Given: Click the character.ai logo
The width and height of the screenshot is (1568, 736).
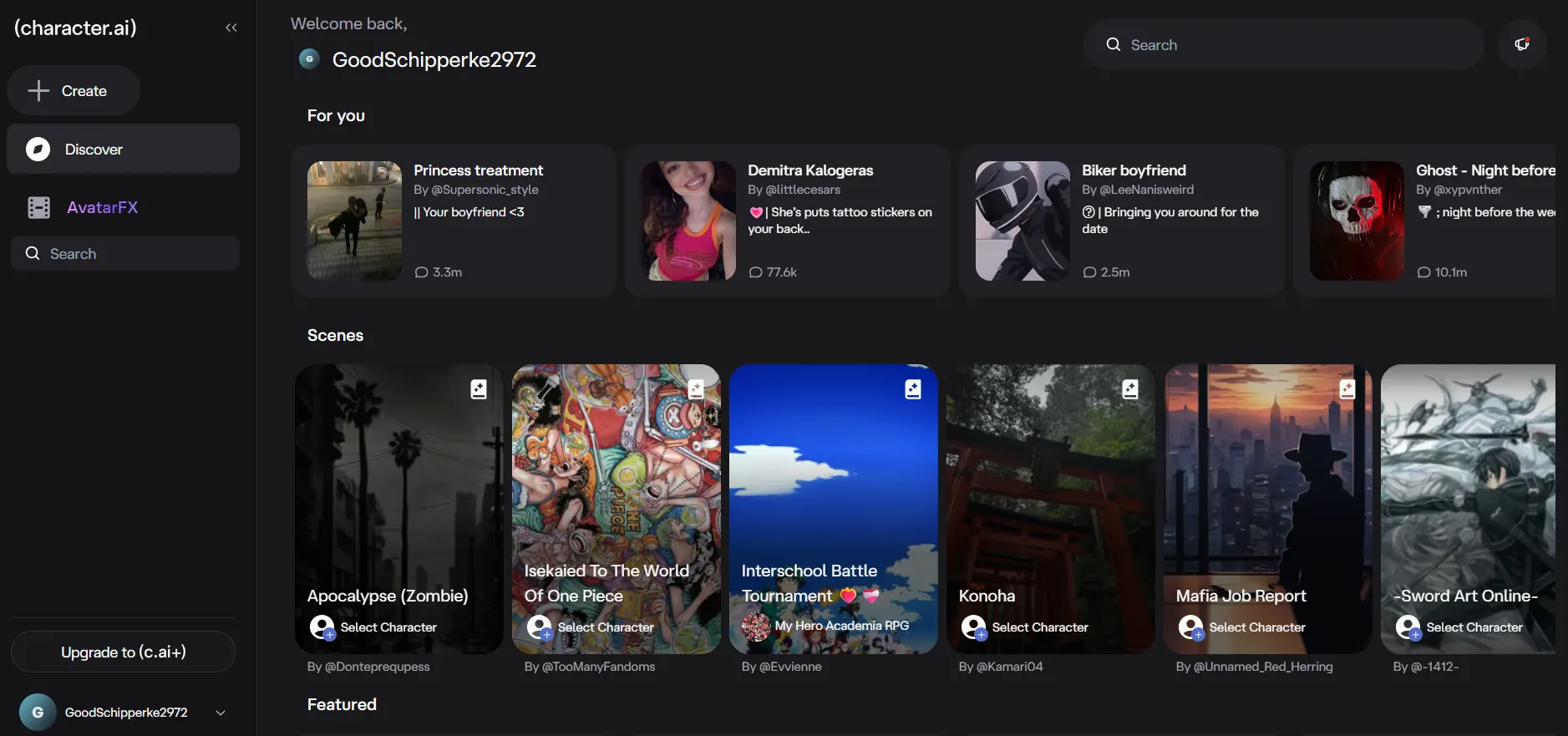Looking at the screenshot, I should (75, 28).
